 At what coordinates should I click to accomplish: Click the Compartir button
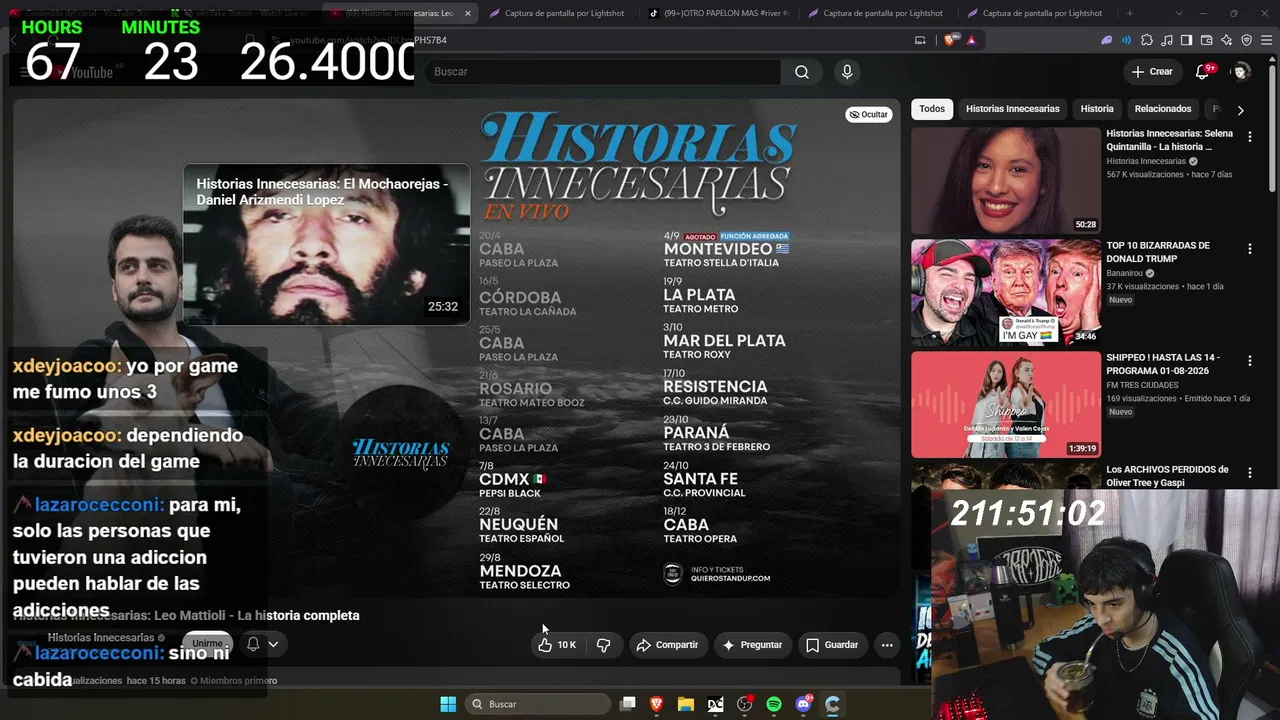click(667, 645)
